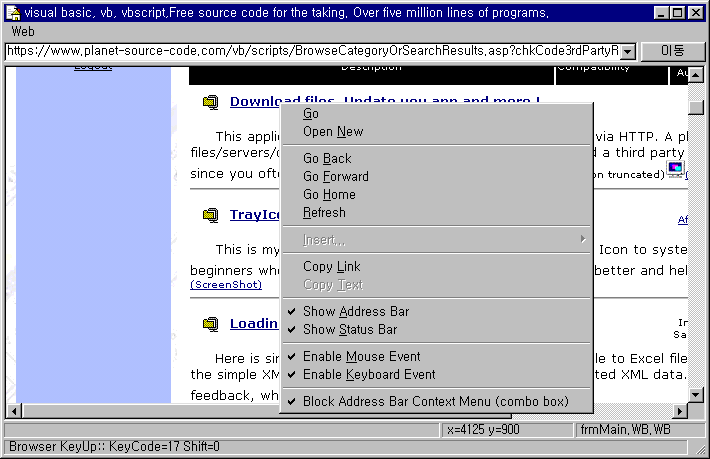The height and width of the screenshot is (459, 710).
Task: Minimize the browser window
Action: [x=662, y=13]
